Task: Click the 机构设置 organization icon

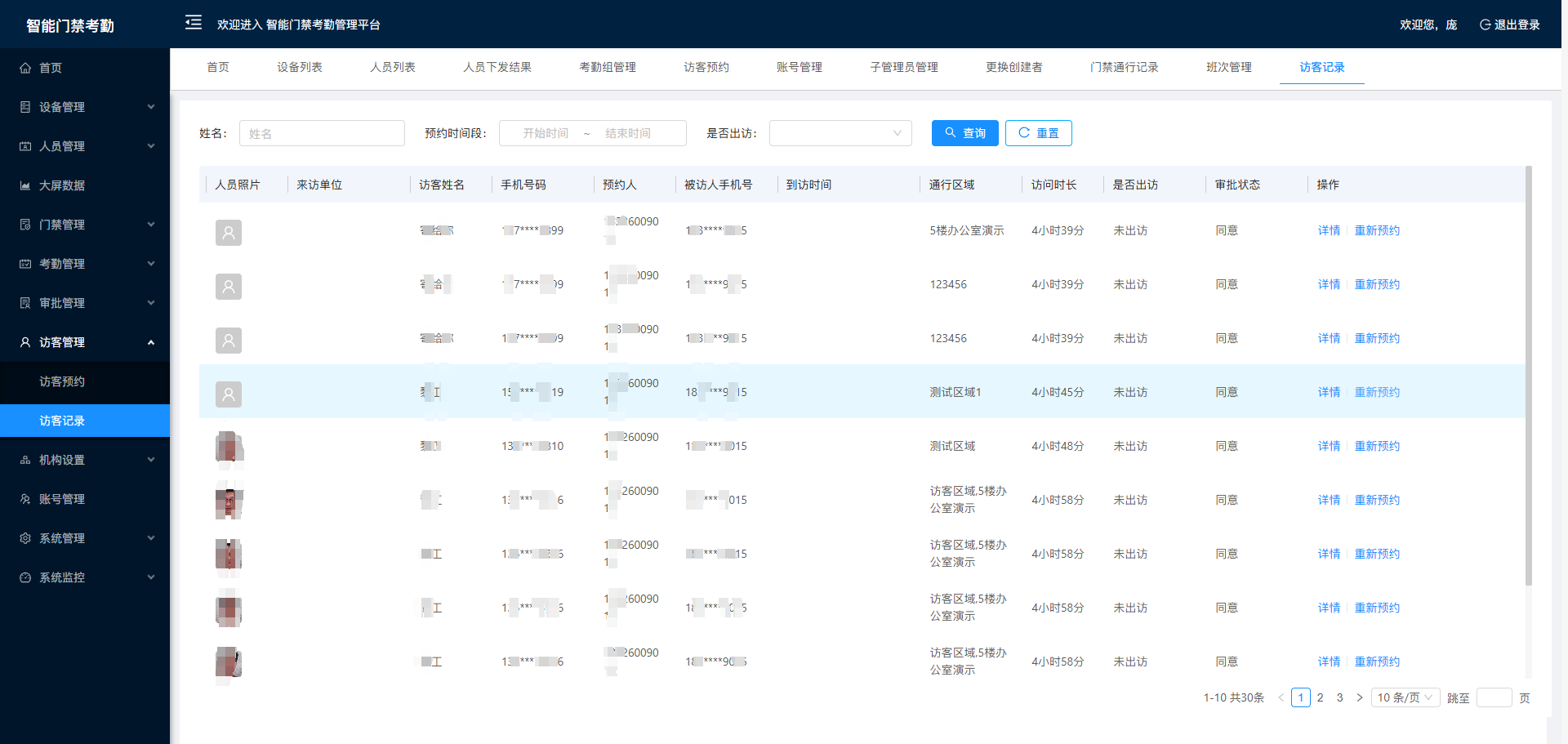Action: coord(25,460)
